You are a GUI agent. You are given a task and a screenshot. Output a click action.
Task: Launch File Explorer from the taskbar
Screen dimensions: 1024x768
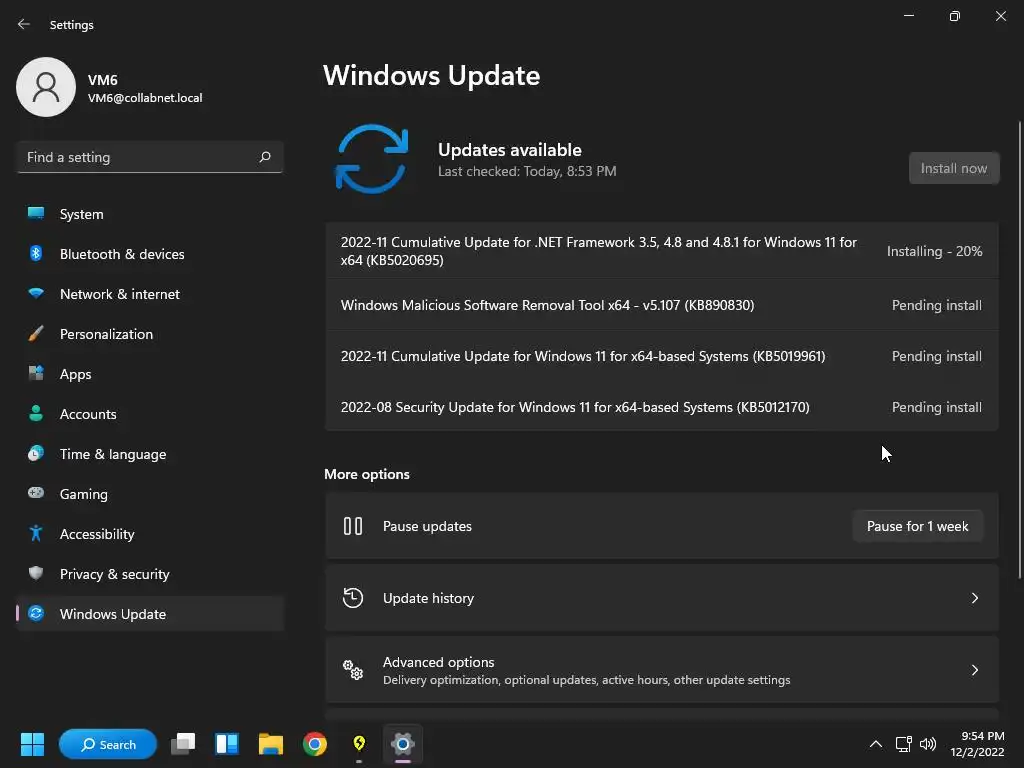270,744
